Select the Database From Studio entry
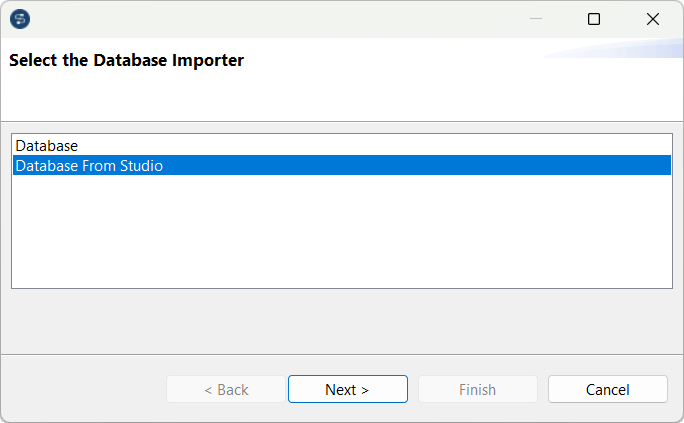The width and height of the screenshot is (684, 423). click(x=89, y=166)
